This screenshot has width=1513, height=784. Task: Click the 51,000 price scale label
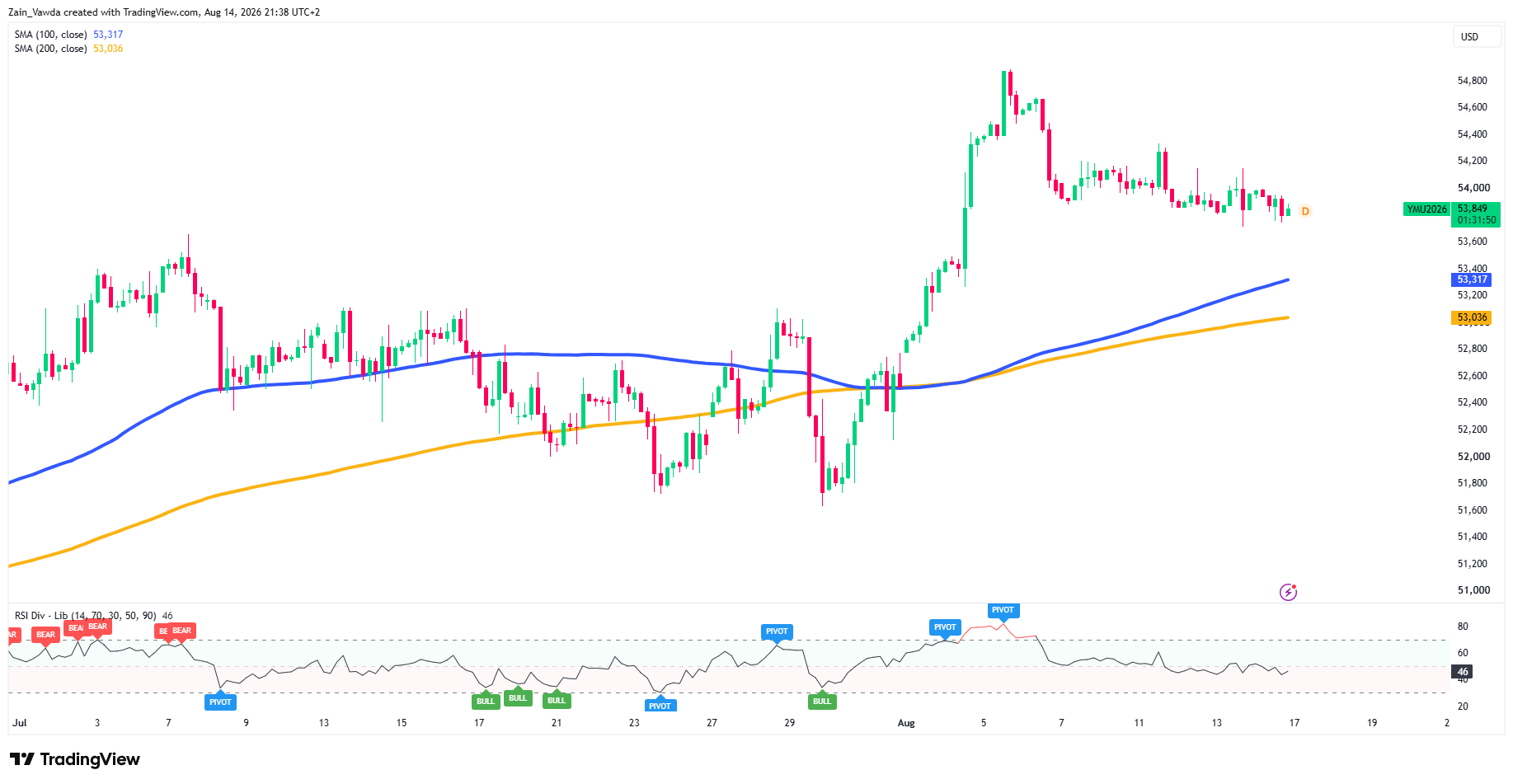point(1473,590)
